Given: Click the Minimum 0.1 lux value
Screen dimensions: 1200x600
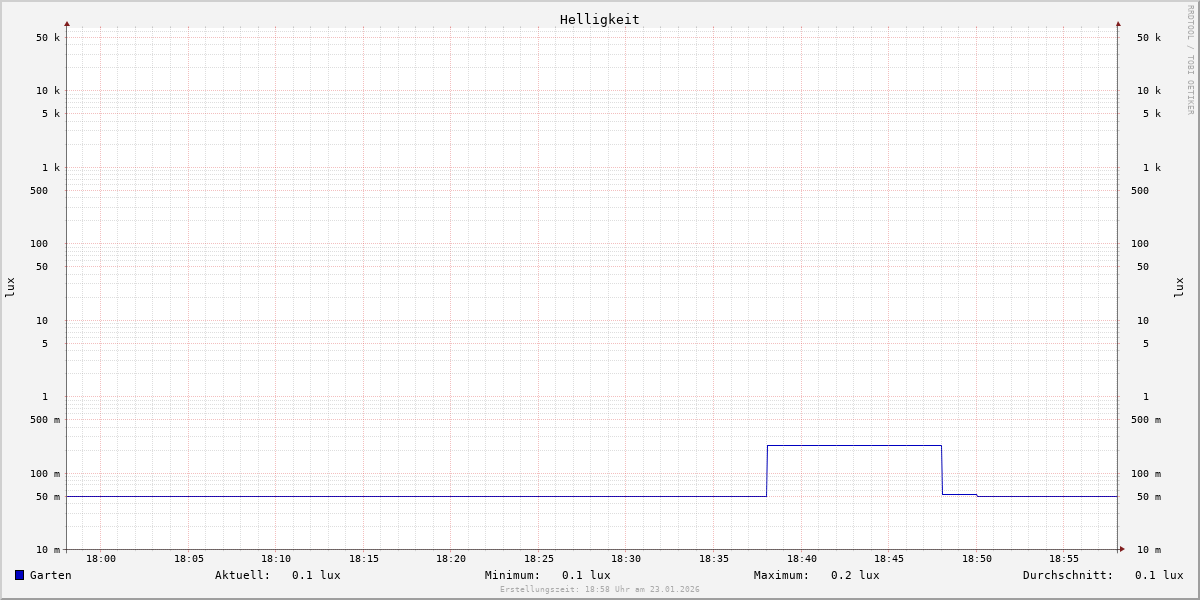Looking at the screenshot, I should pyautogui.click(x=586, y=575).
